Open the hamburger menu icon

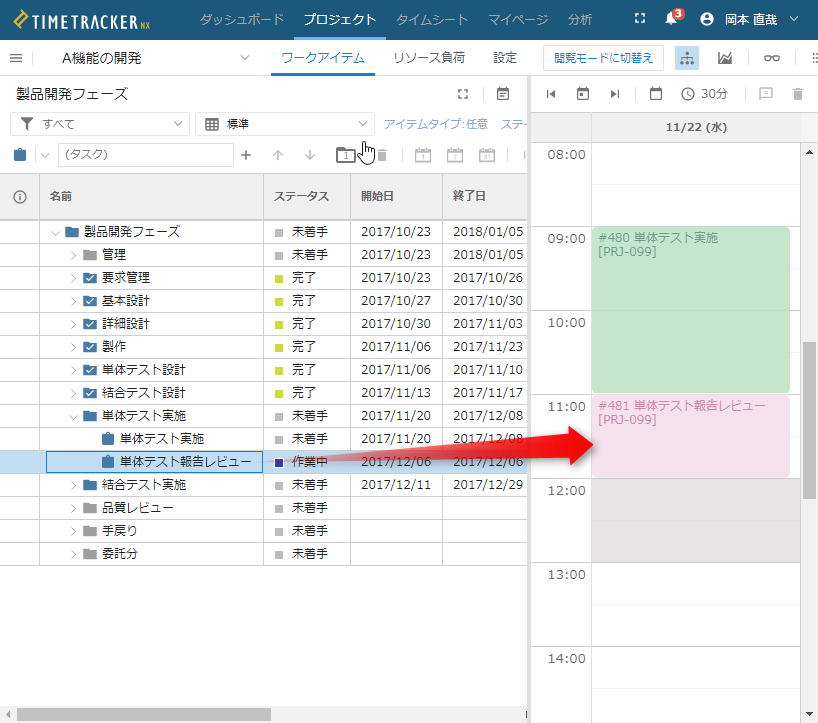pyautogui.click(x=16, y=58)
